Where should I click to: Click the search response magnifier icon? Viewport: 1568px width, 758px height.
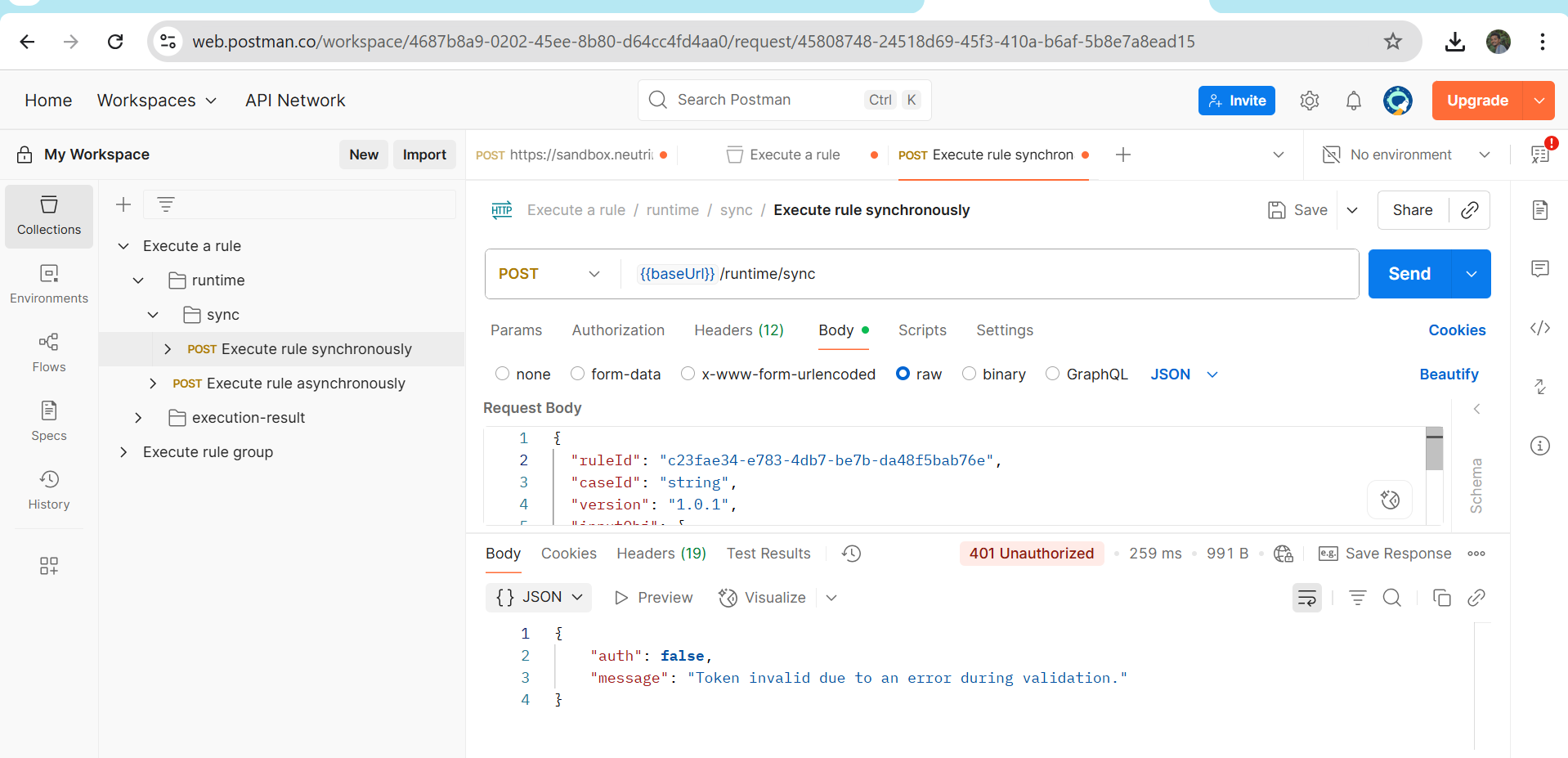pos(1392,598)
